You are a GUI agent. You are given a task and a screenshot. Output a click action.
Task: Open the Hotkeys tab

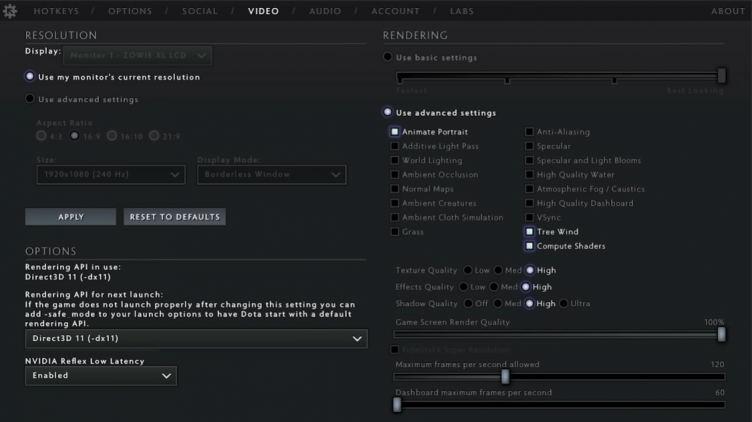[x=56, y=11]
